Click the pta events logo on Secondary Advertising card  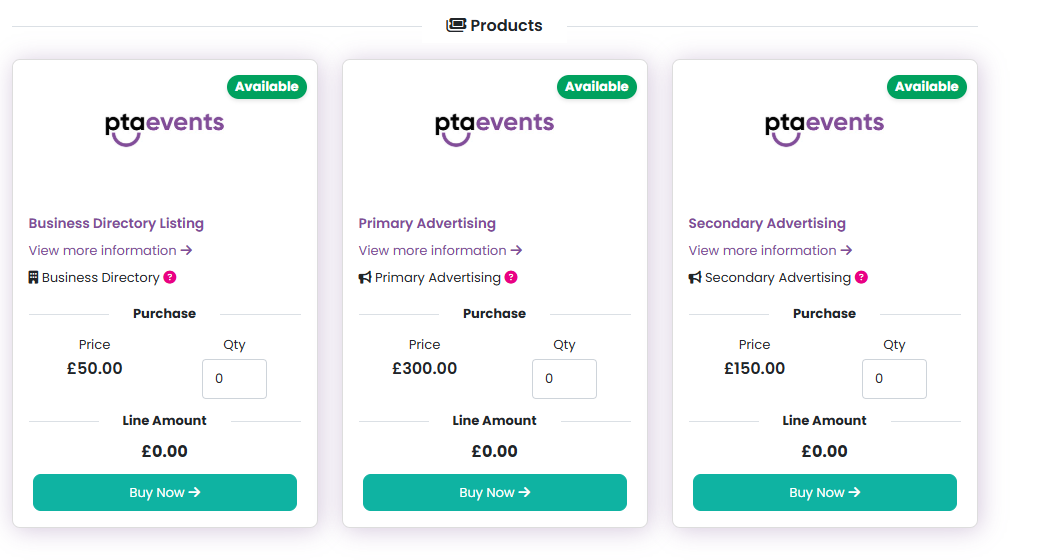(825, 126)
